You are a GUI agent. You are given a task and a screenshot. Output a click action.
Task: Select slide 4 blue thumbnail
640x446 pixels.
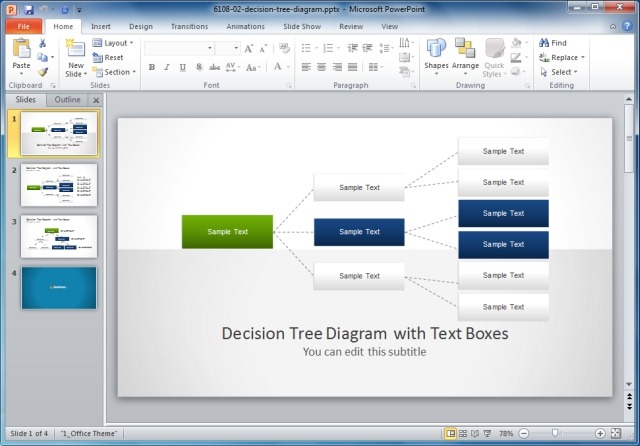[59, 288]
